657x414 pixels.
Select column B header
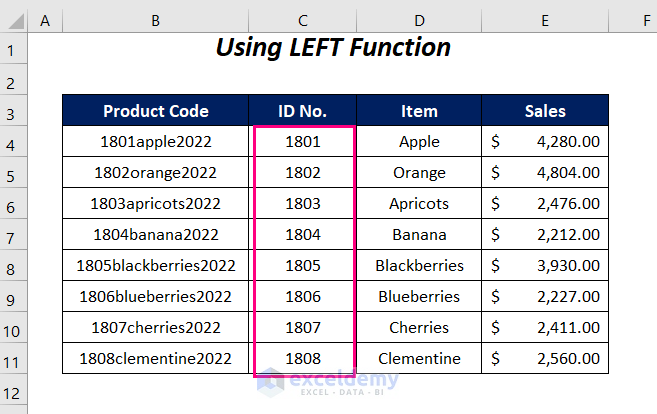pos(155,19)
